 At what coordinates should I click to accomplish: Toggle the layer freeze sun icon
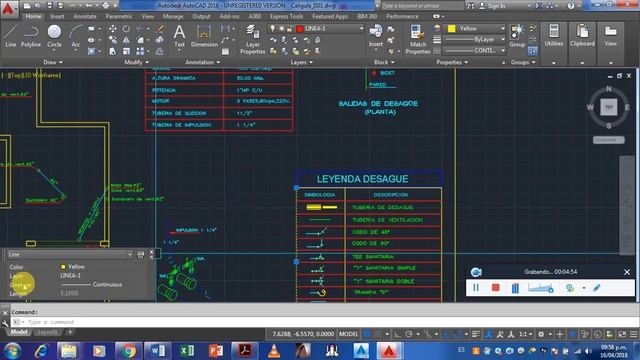(x=281, y=29)
